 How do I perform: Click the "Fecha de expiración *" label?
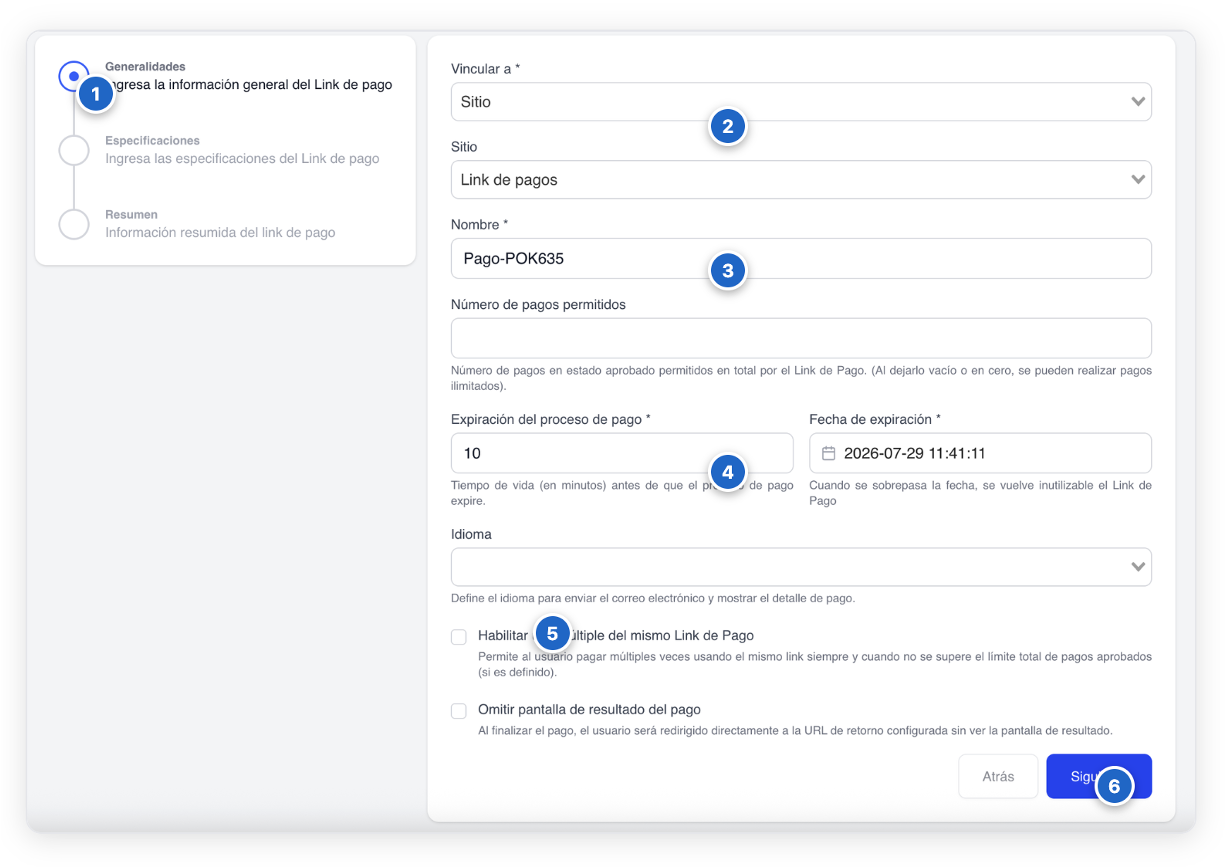tap(875, 419)
